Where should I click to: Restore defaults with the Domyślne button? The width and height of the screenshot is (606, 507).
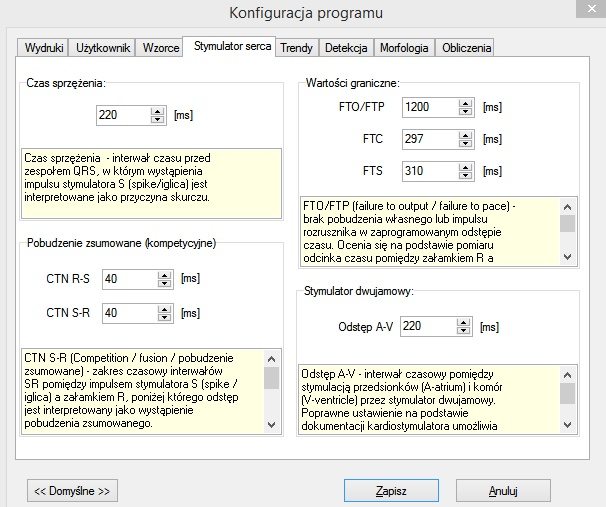click(x=73, y=490)
